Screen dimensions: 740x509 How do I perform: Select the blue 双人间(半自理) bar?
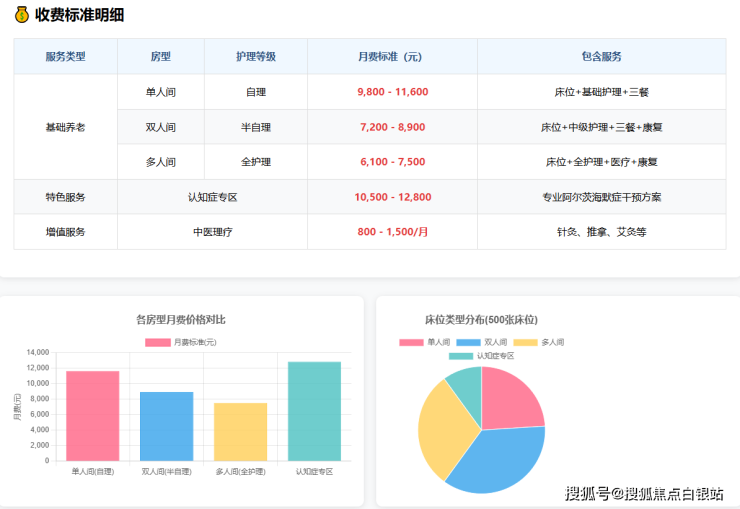coord(166,426)
